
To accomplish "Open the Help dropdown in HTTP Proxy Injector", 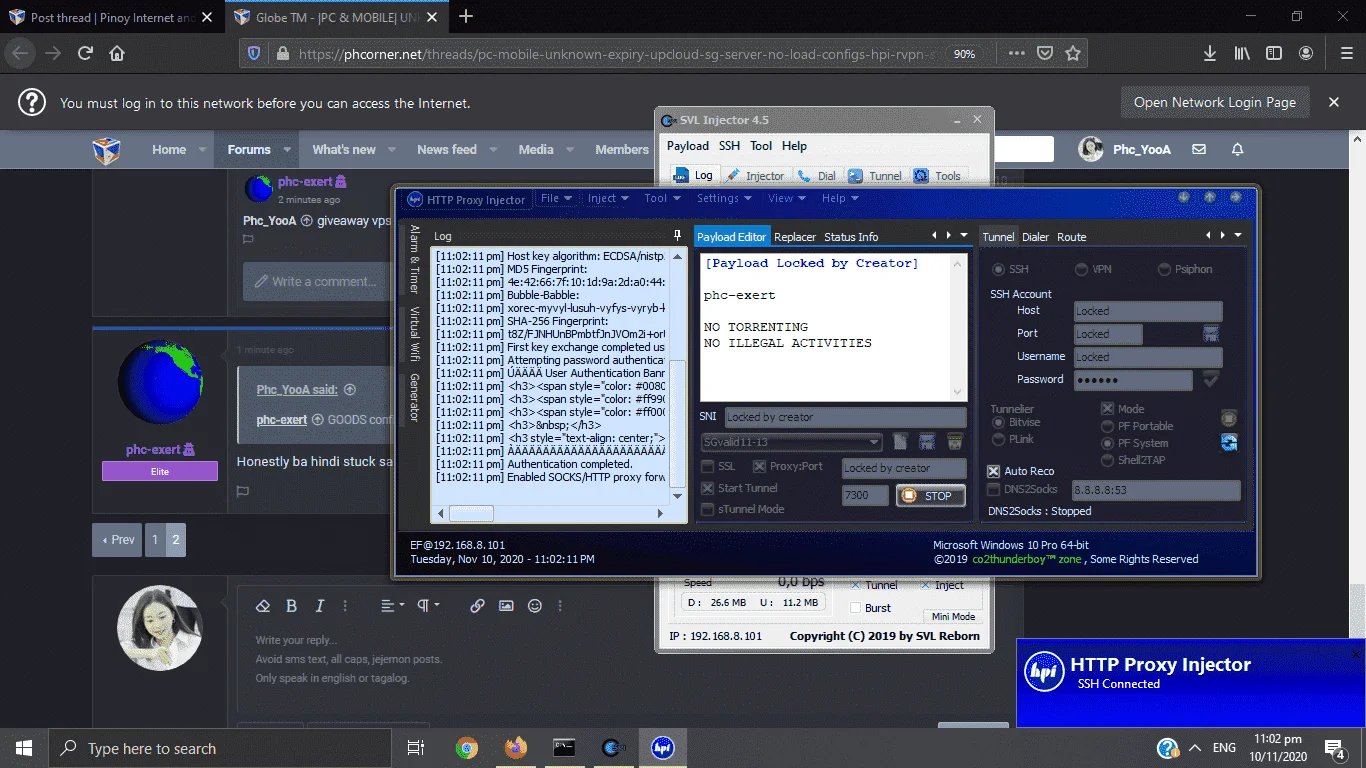I will tap(840, 198).
